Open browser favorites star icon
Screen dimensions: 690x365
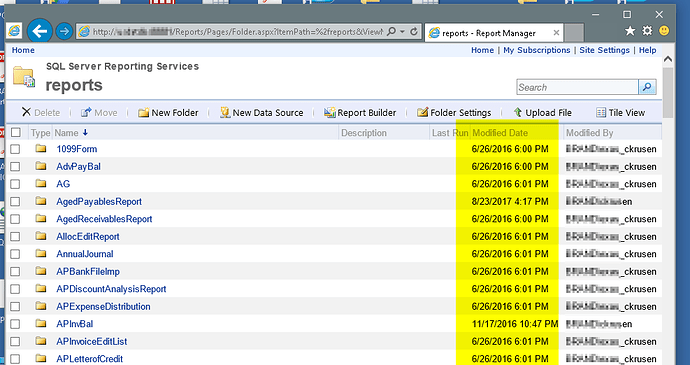click(x=630, y=31)
